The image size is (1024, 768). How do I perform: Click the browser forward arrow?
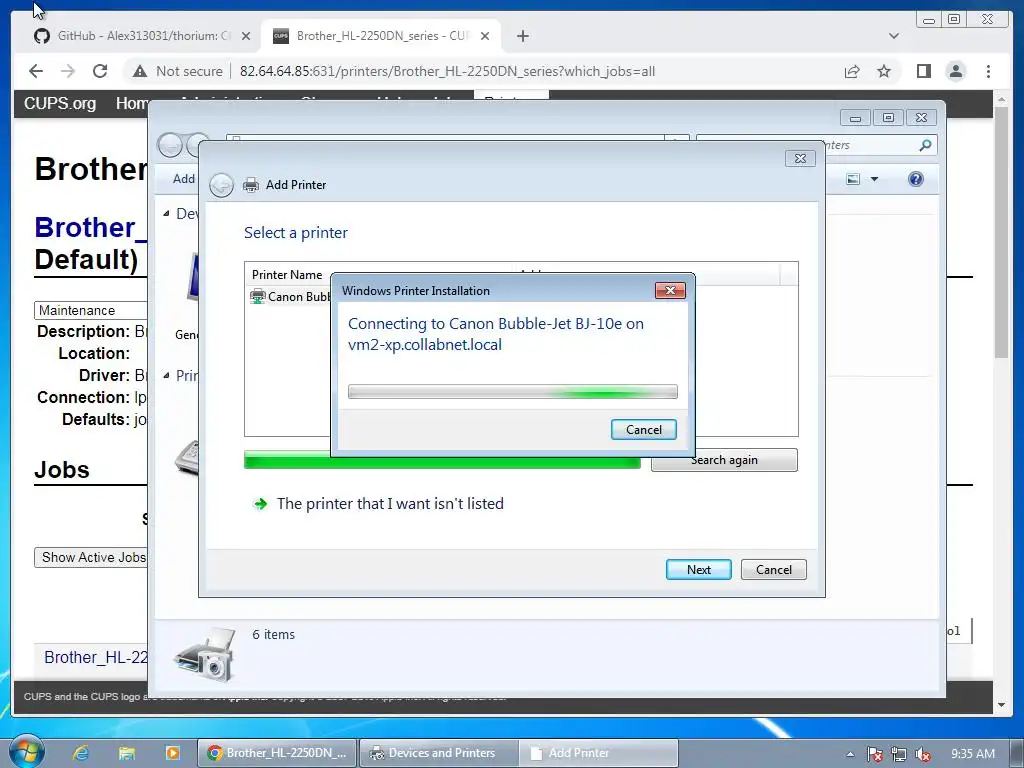(x=68, y=71)
